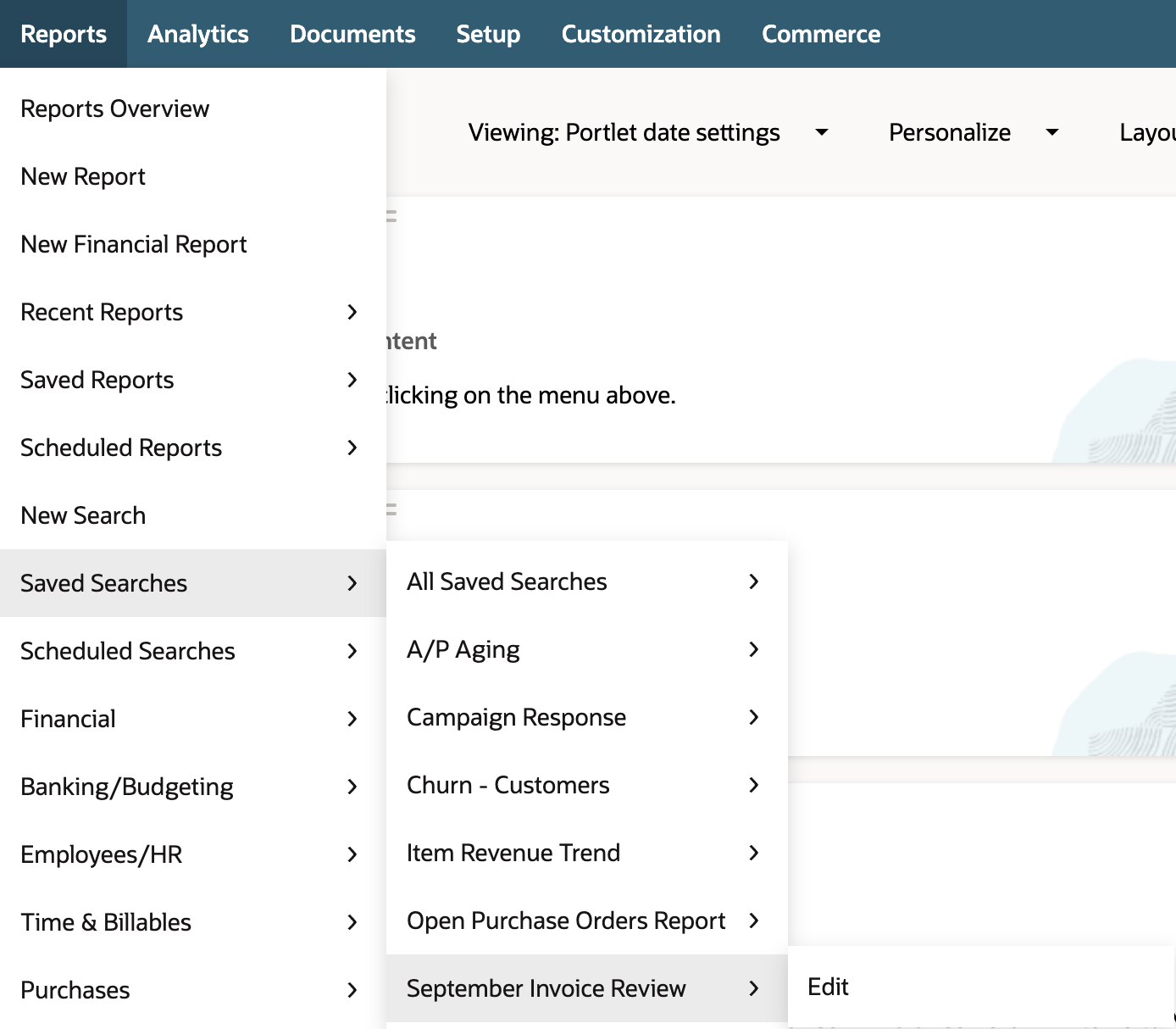The image size is (1176, 1029).
Task: Select the Scheduled Searches menu item
Action: [193, 651]
